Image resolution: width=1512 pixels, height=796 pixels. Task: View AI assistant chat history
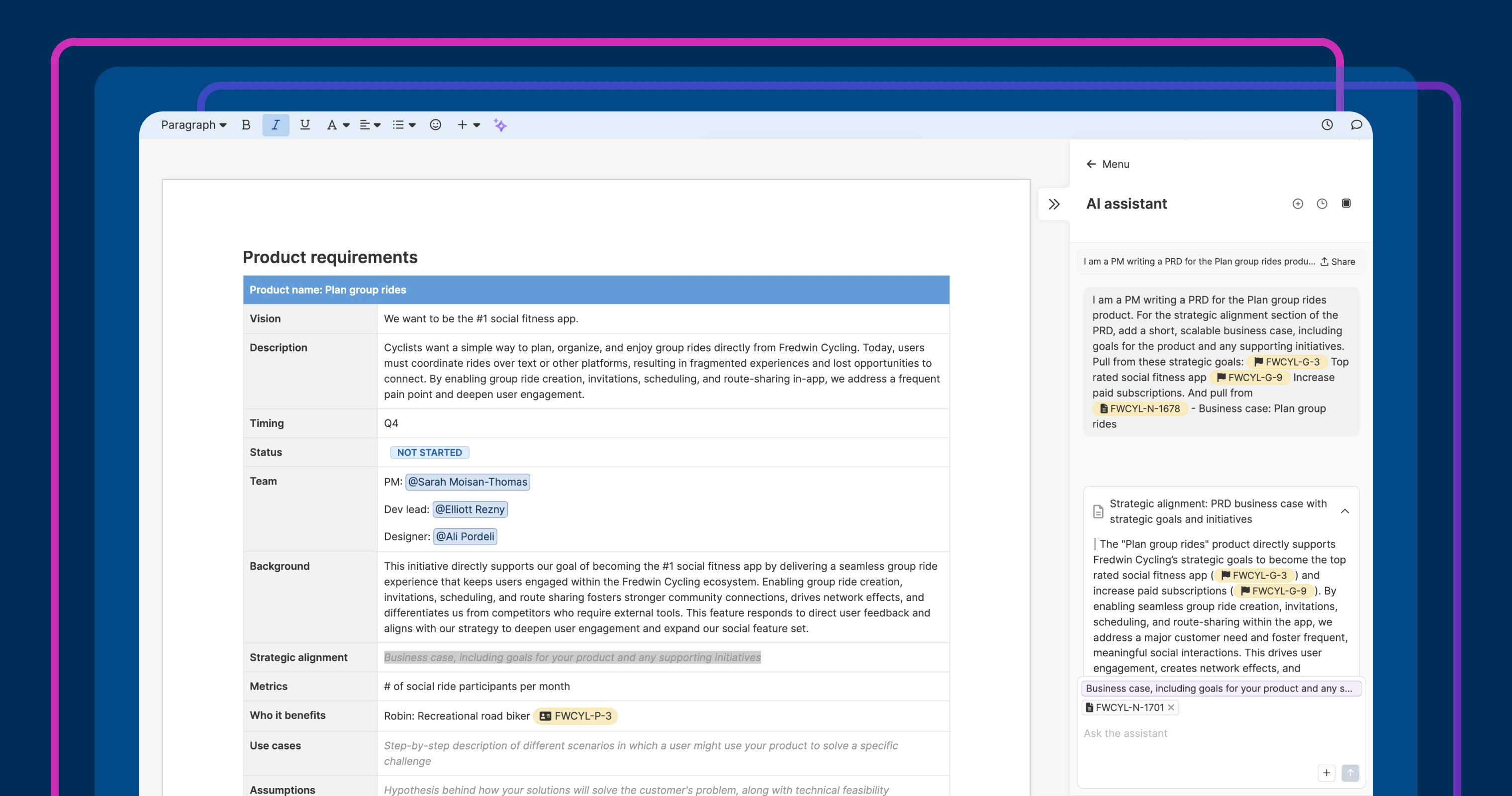point(1322,203)
